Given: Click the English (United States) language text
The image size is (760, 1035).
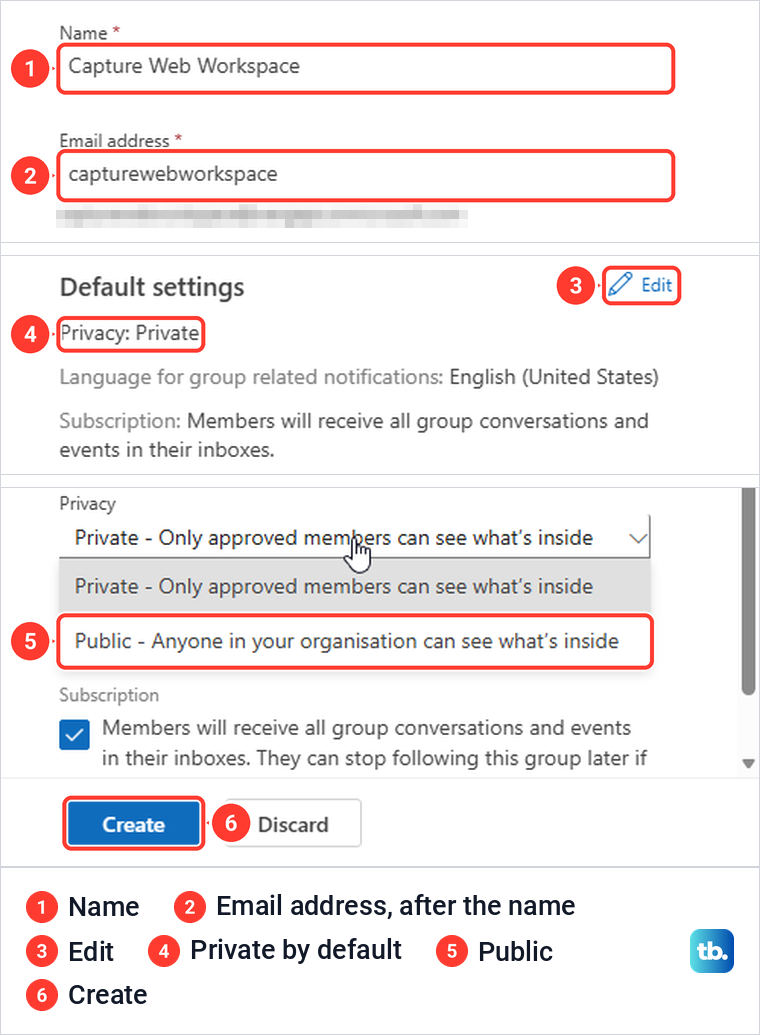Looking at the screenshot, I should [x=554, y=377].
